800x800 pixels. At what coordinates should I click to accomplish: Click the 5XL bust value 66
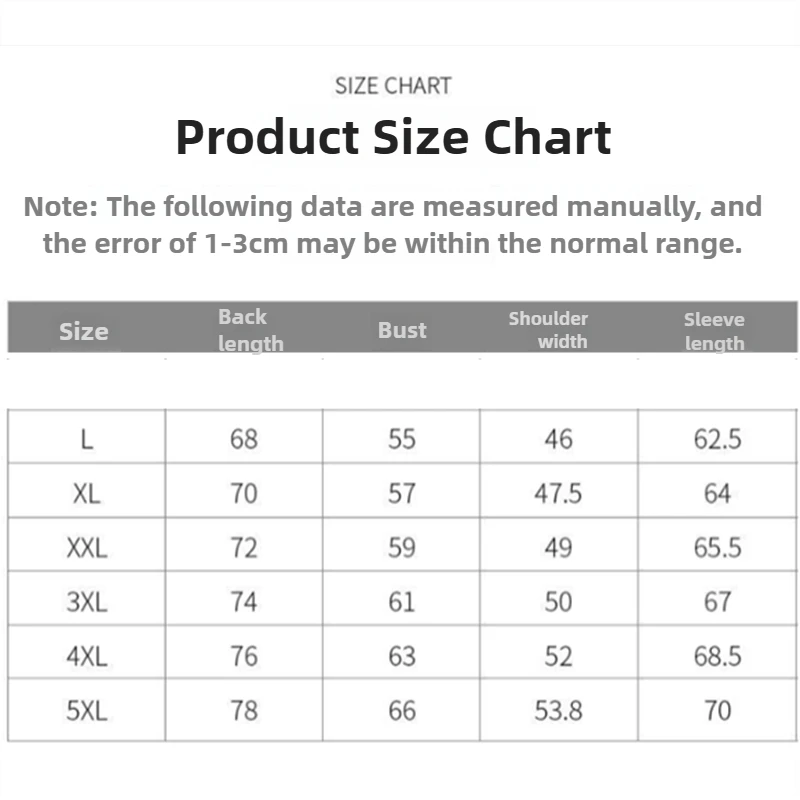point(401,710)
